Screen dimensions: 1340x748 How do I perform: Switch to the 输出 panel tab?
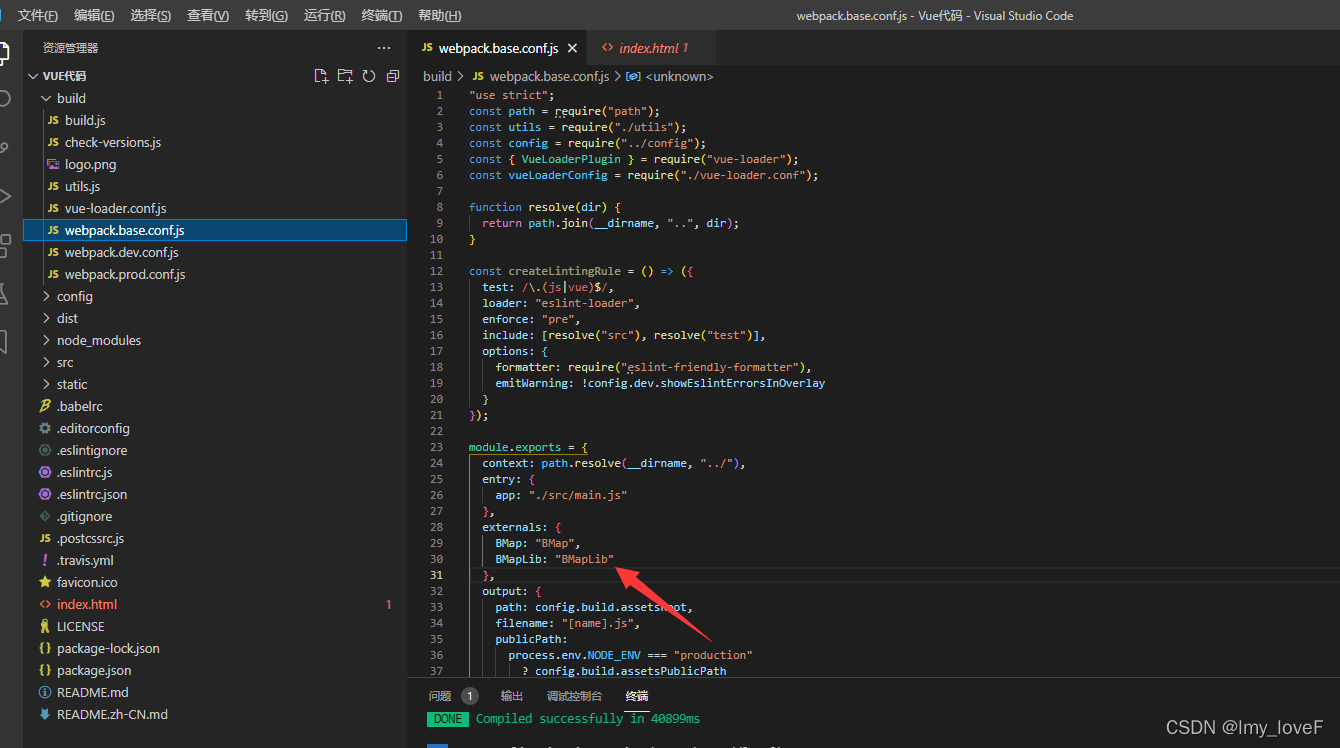pyautogui.click(x=511, y=695)
